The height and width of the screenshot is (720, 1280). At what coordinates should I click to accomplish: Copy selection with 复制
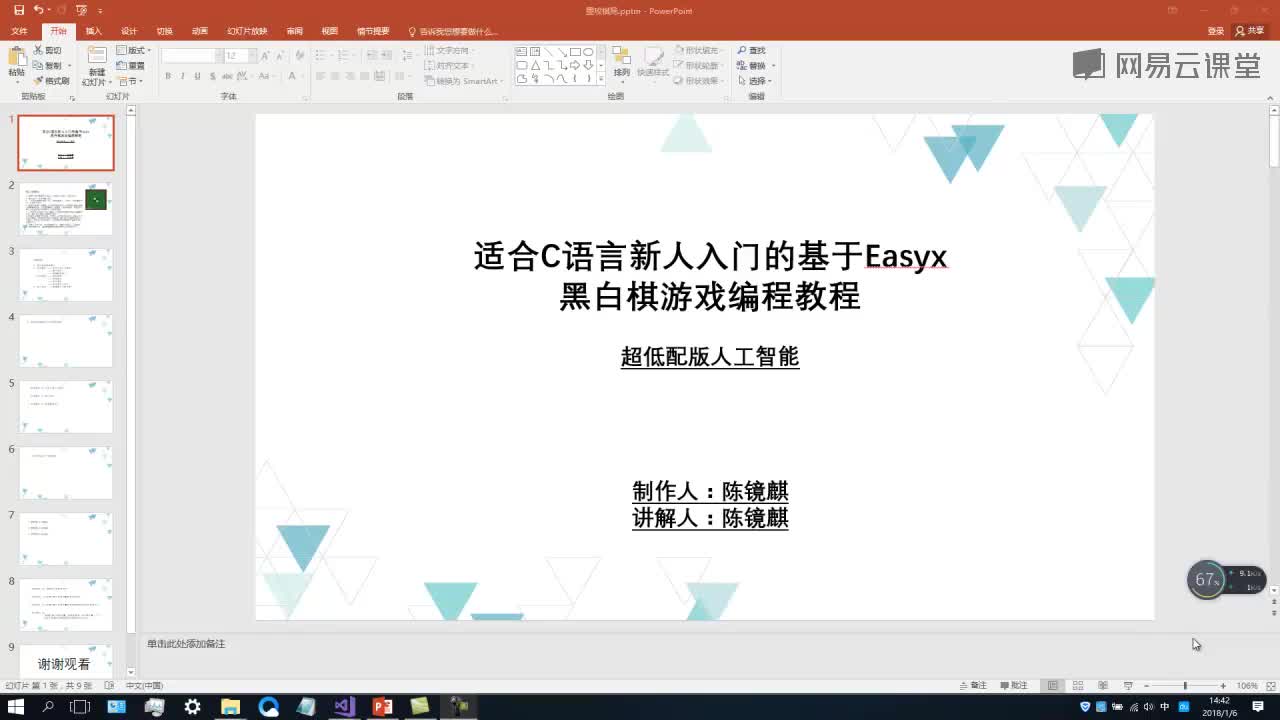48,65
